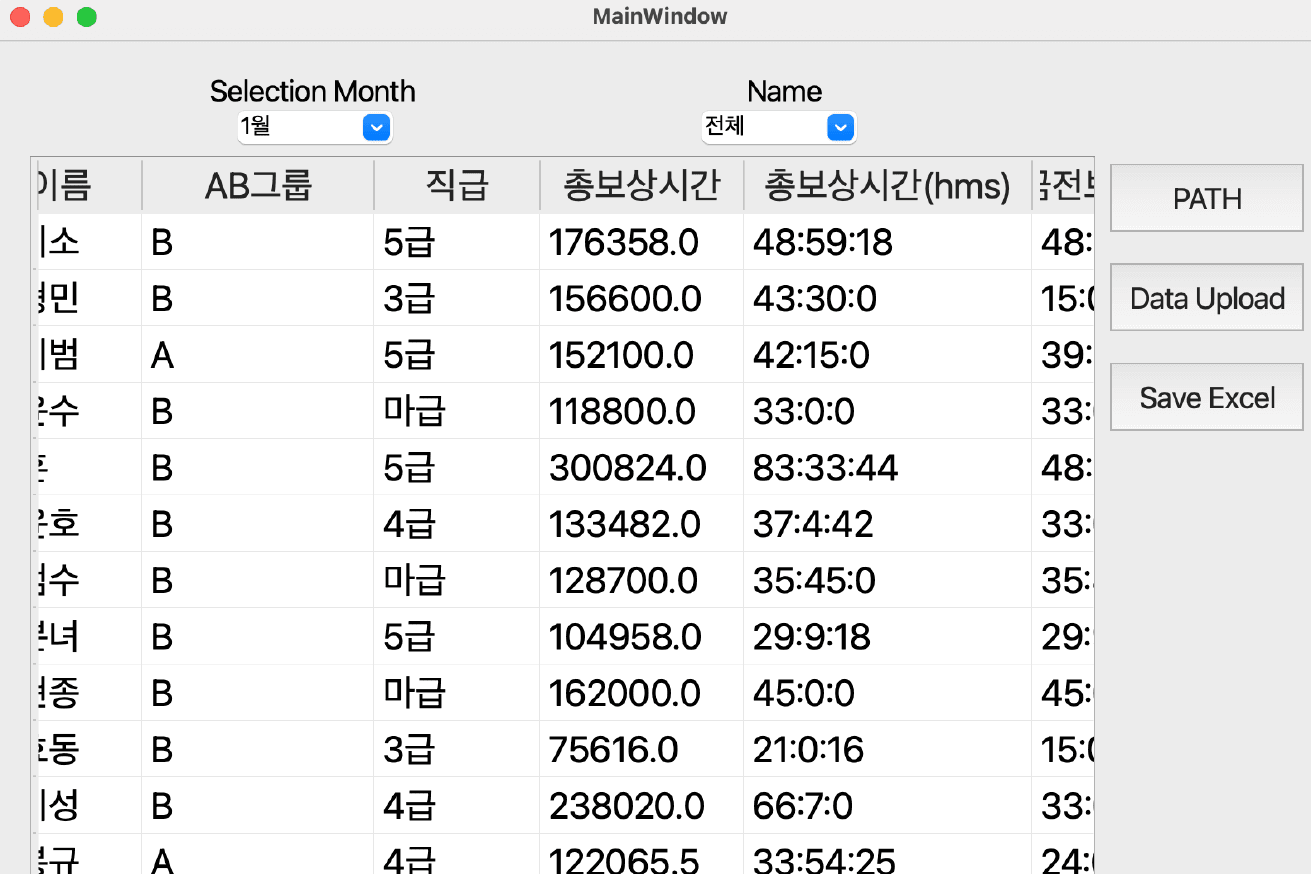Click the A group cell in 152100.0 row
Image resolution: width=1311 pixels, height=874 pixels.
tap(258, 355)
